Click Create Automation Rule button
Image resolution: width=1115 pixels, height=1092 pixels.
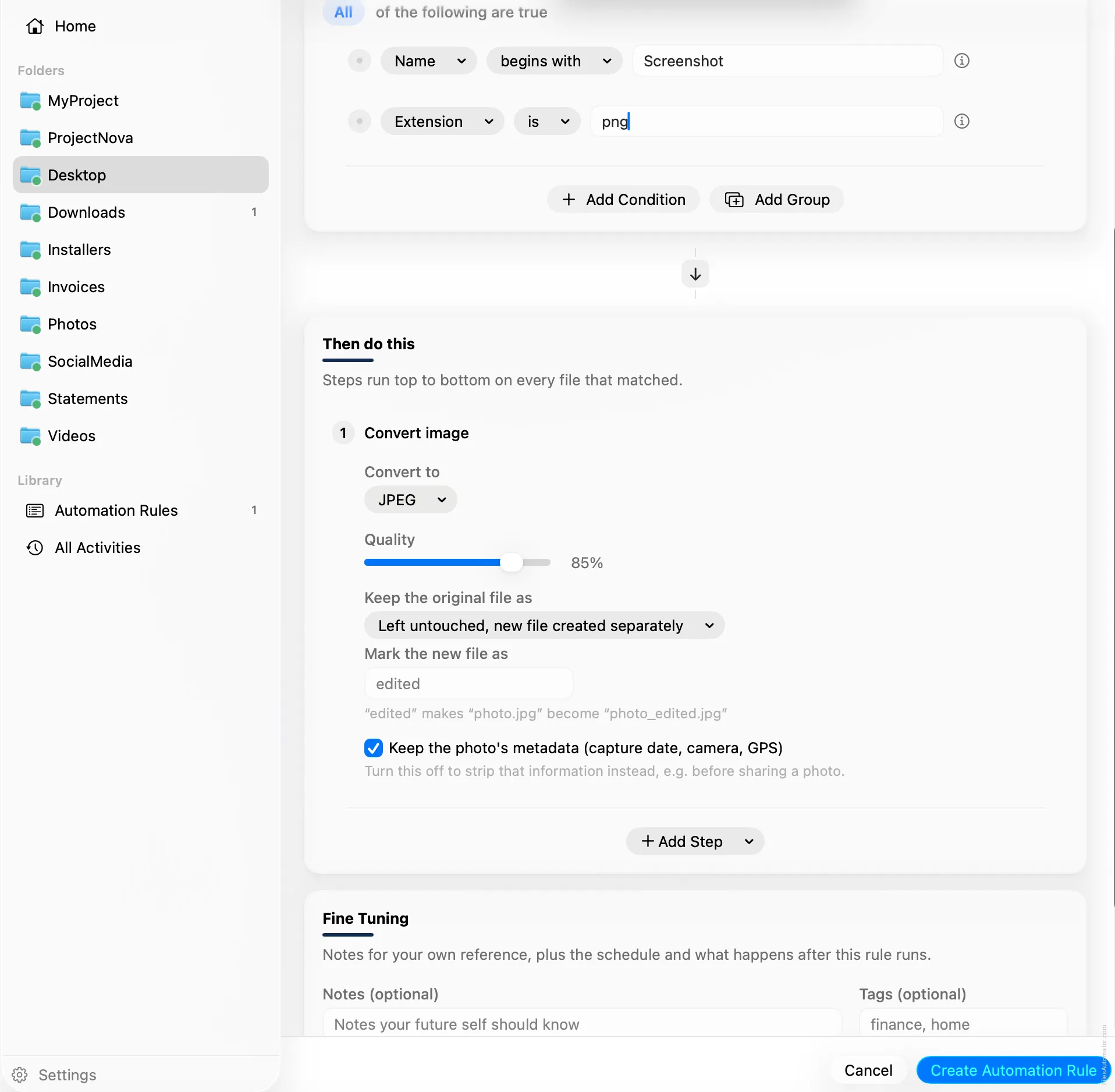(1013, 1070)
